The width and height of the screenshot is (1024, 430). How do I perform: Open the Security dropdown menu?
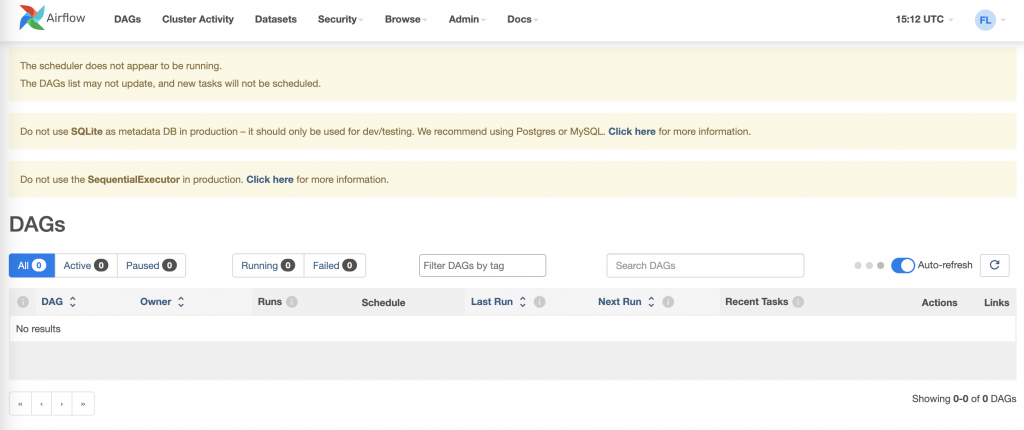[x=340, y=19]
